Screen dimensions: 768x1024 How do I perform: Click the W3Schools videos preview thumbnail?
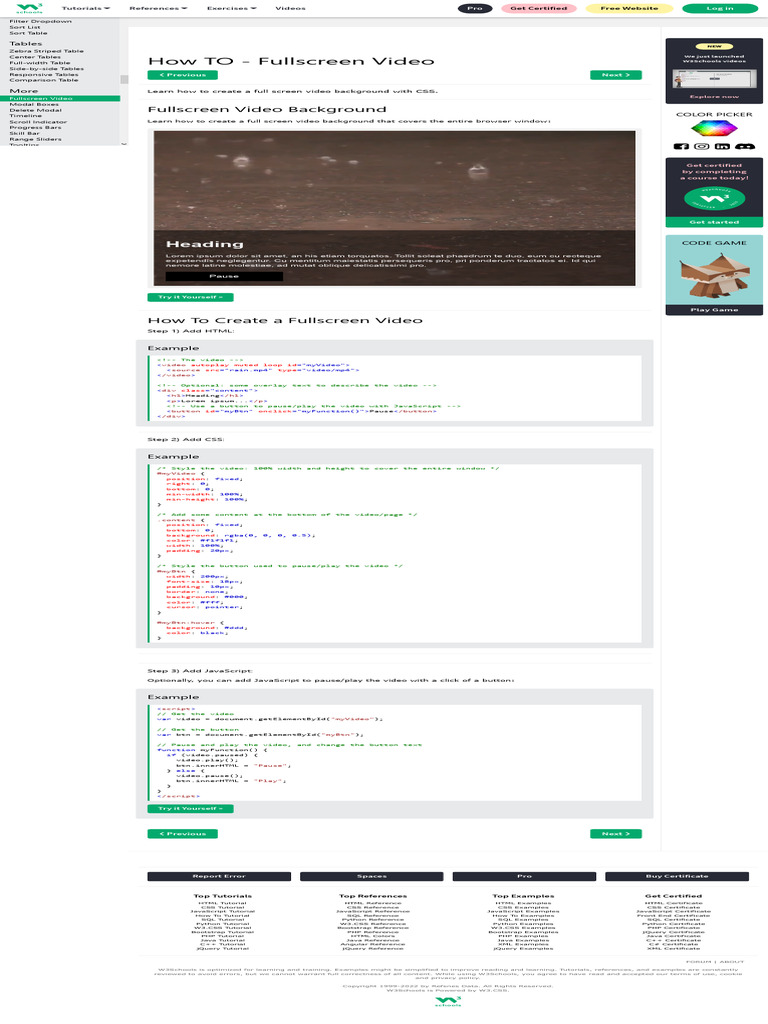click(714, 78)
